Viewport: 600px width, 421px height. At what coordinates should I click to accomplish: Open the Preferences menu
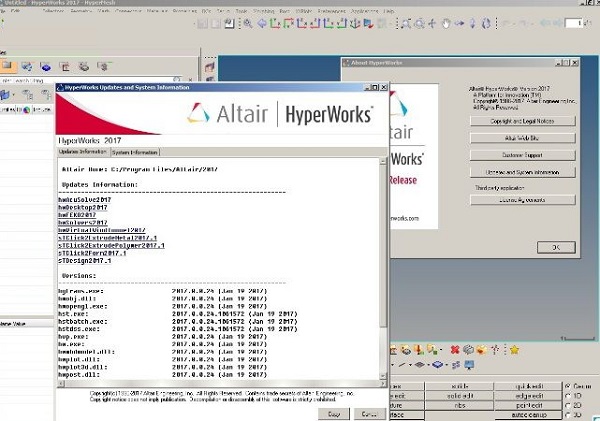click(332, 11)
